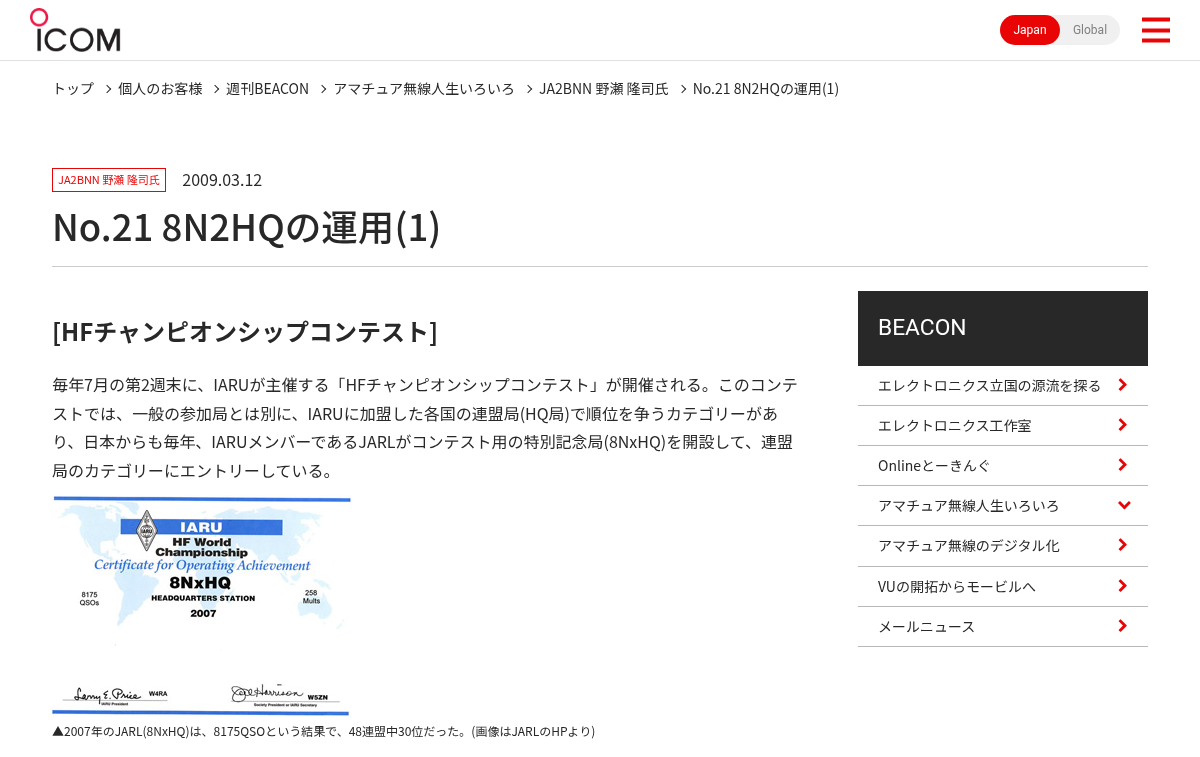The width and height of the screenshot is (1200, 757).
Task: Open 個人のお客様 breadcrumb link
Action: click(x=160, y=88)
